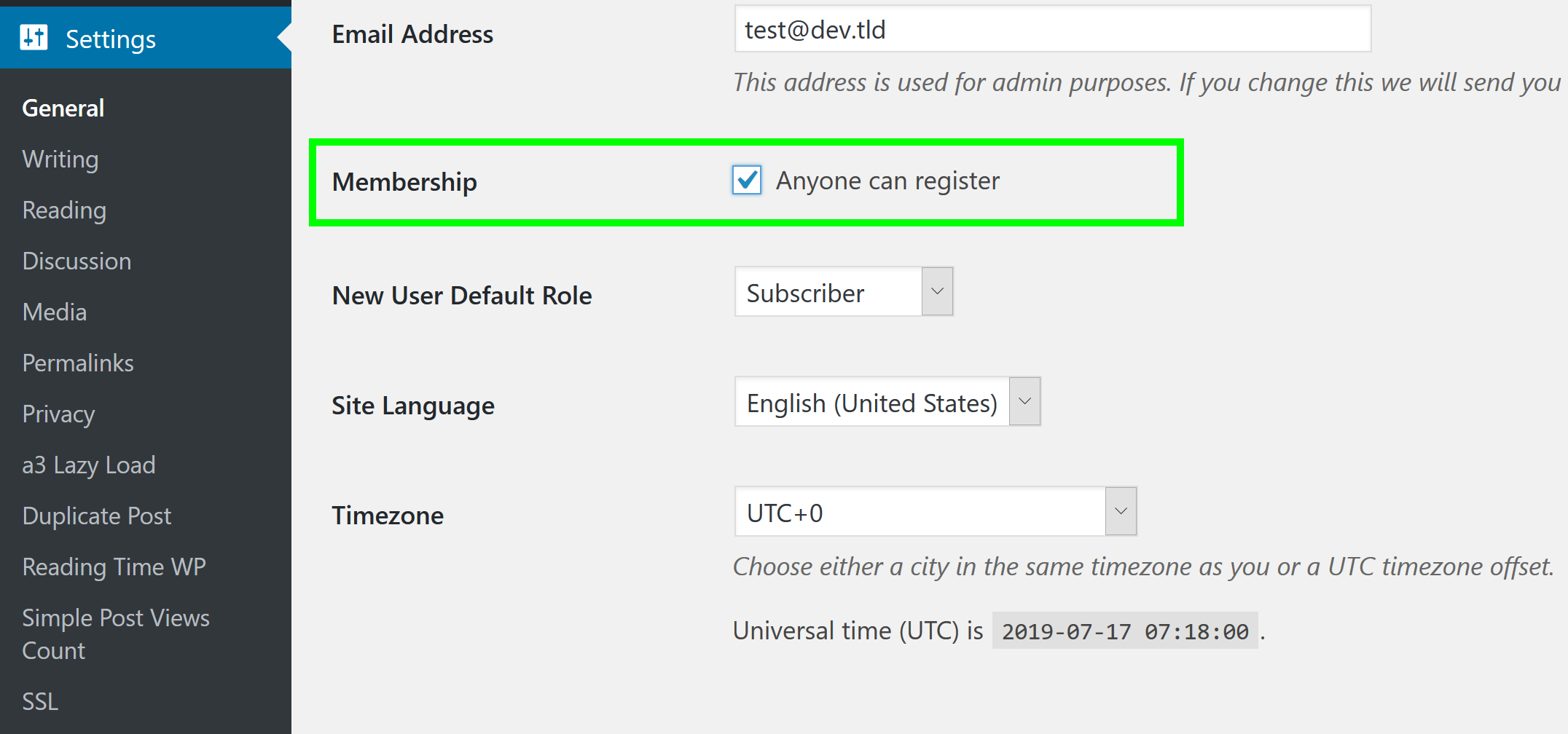This screenshot has height=734, width=1568.
Task: Select the Permalinks menu item
Action: coord(78,363)
